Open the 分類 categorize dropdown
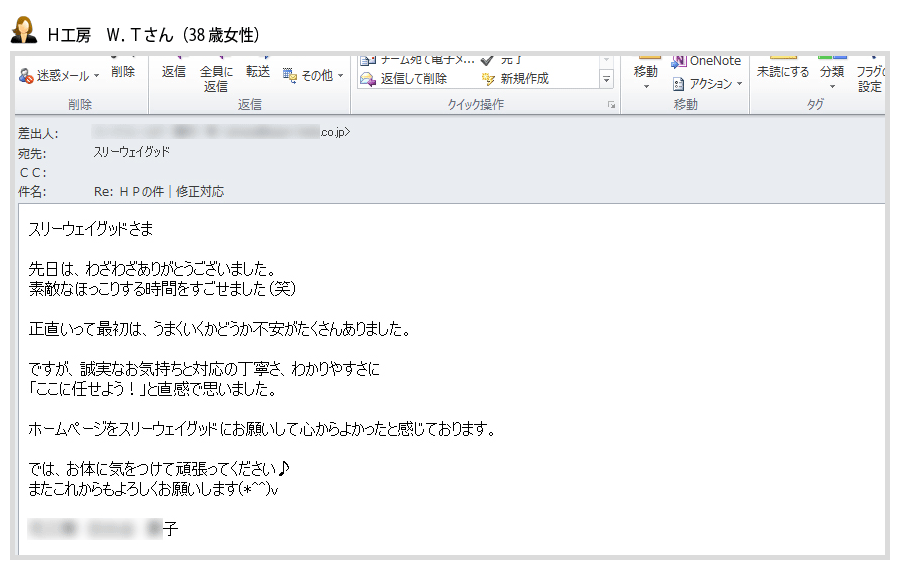This screenshot has height=575, width=900. tap(832, 76)
